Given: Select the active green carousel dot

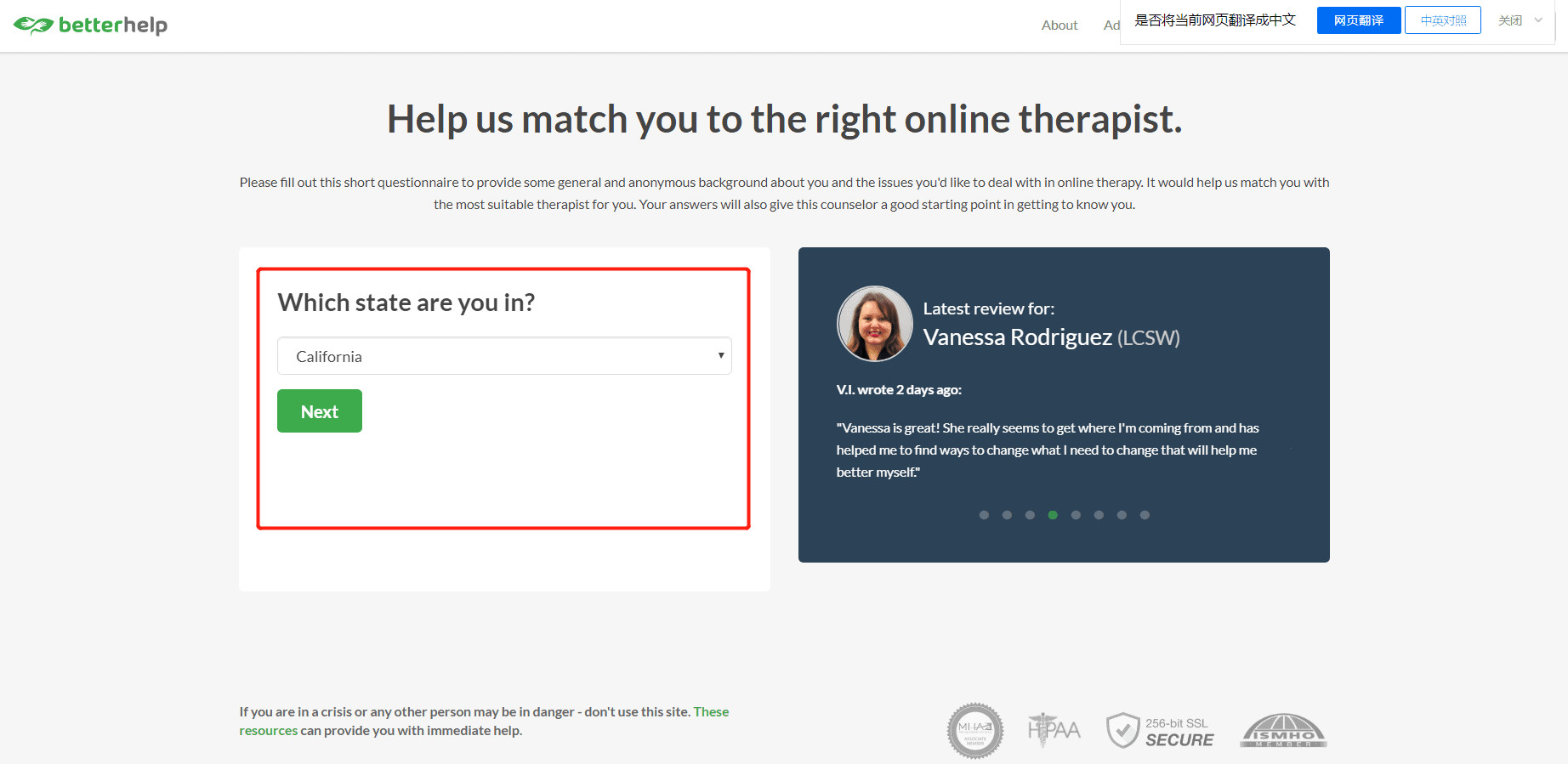Looking at the screenshot, I should [1053, 515].
